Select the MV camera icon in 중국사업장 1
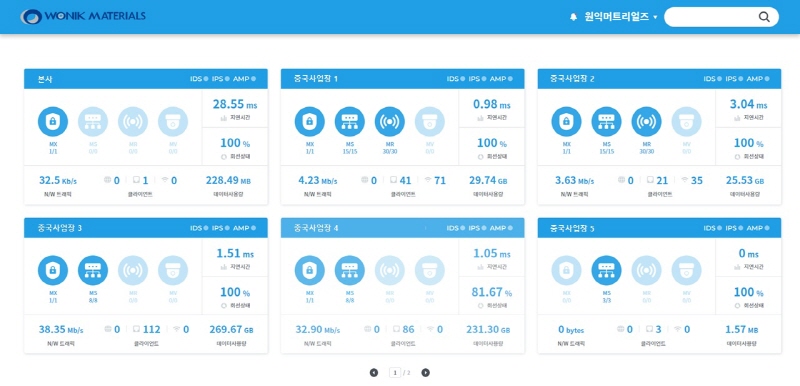The image size is (800, 386). (430, 122)
